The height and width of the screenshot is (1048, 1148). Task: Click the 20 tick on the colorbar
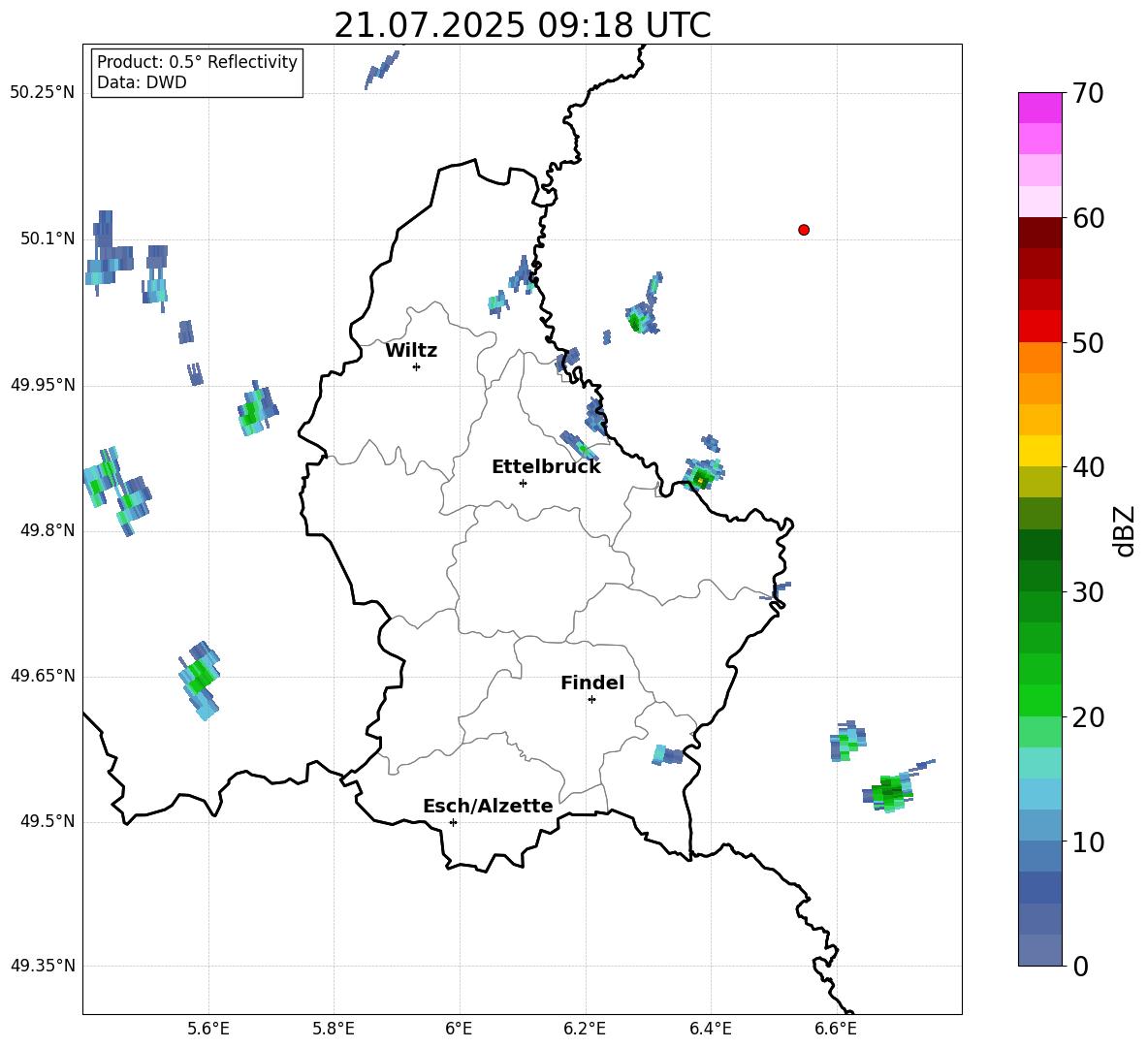(x=1088, y=717)
